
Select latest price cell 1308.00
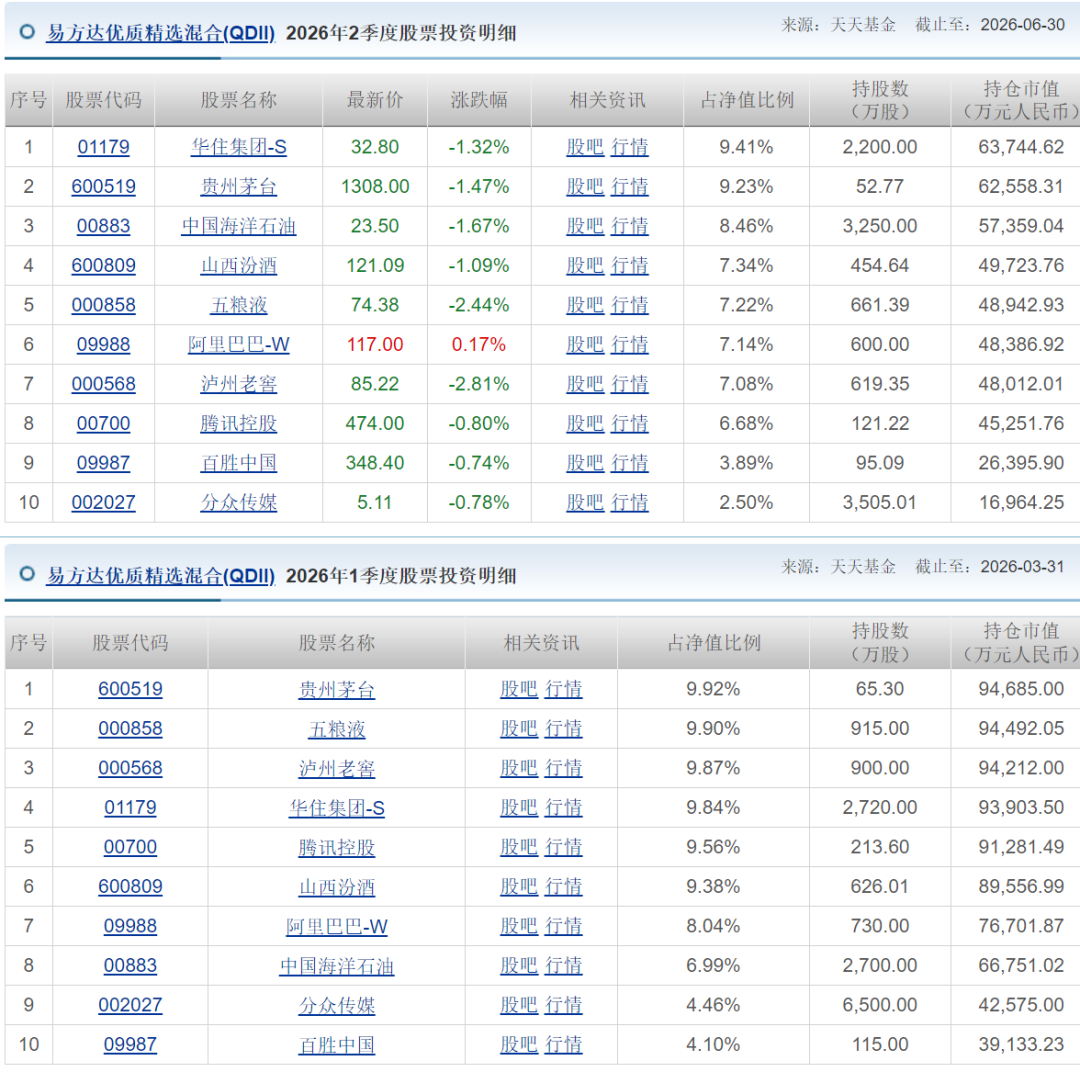[375, 186]
